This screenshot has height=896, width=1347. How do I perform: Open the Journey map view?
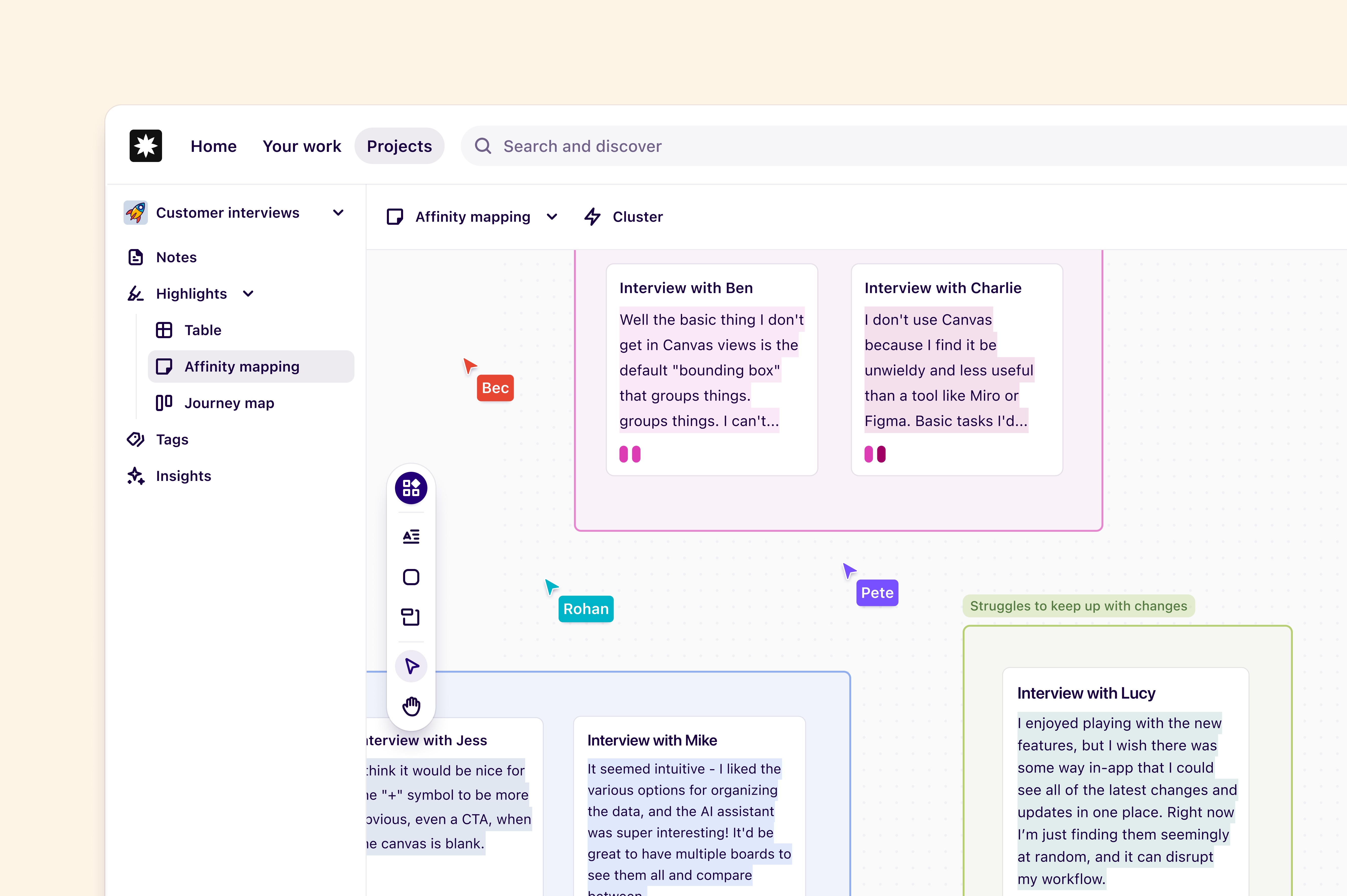point(229,403)
